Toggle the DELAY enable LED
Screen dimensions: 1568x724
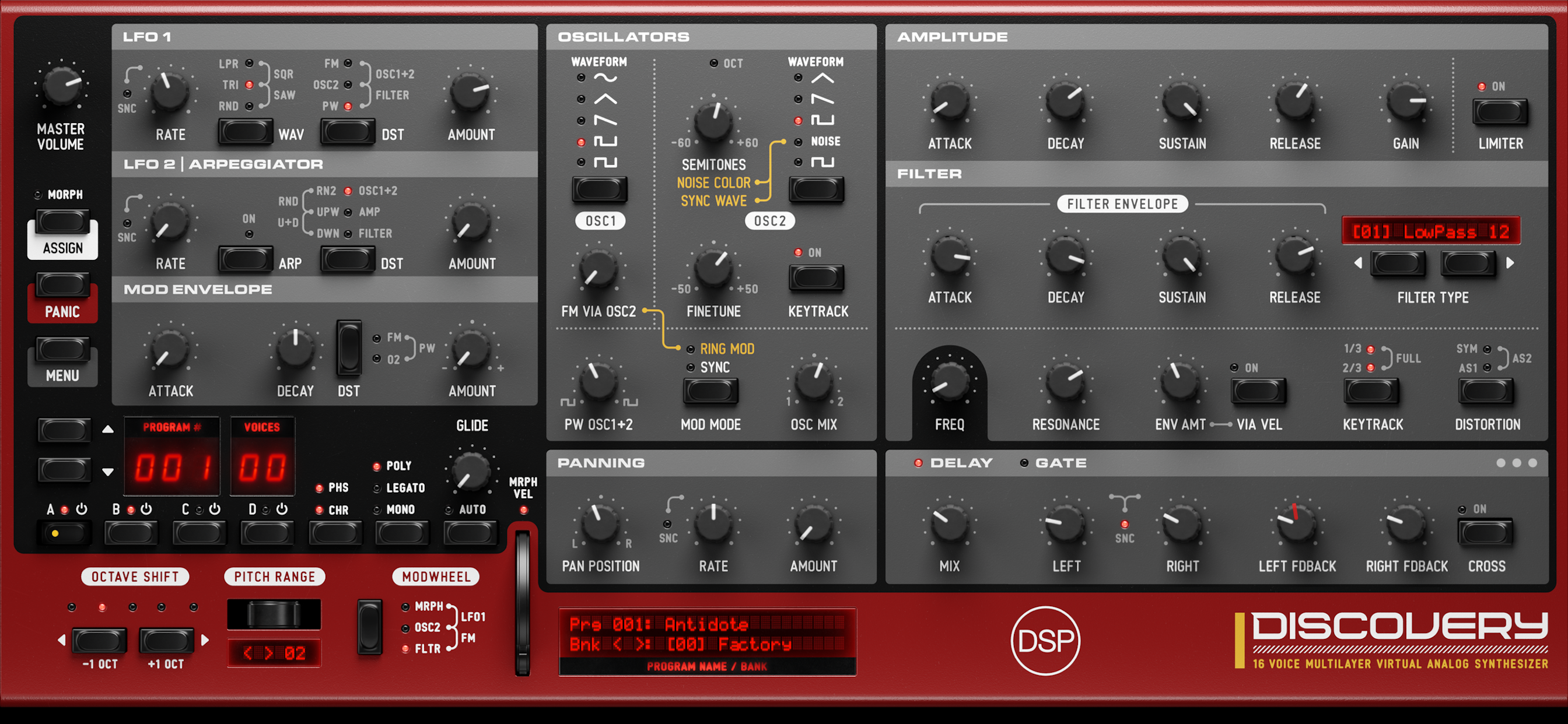[x=918, y=463]
